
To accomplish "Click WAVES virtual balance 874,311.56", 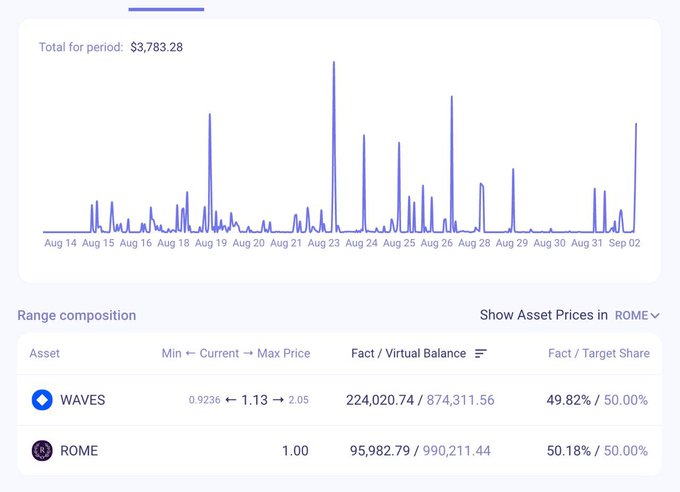I will (x=461, y=400).
